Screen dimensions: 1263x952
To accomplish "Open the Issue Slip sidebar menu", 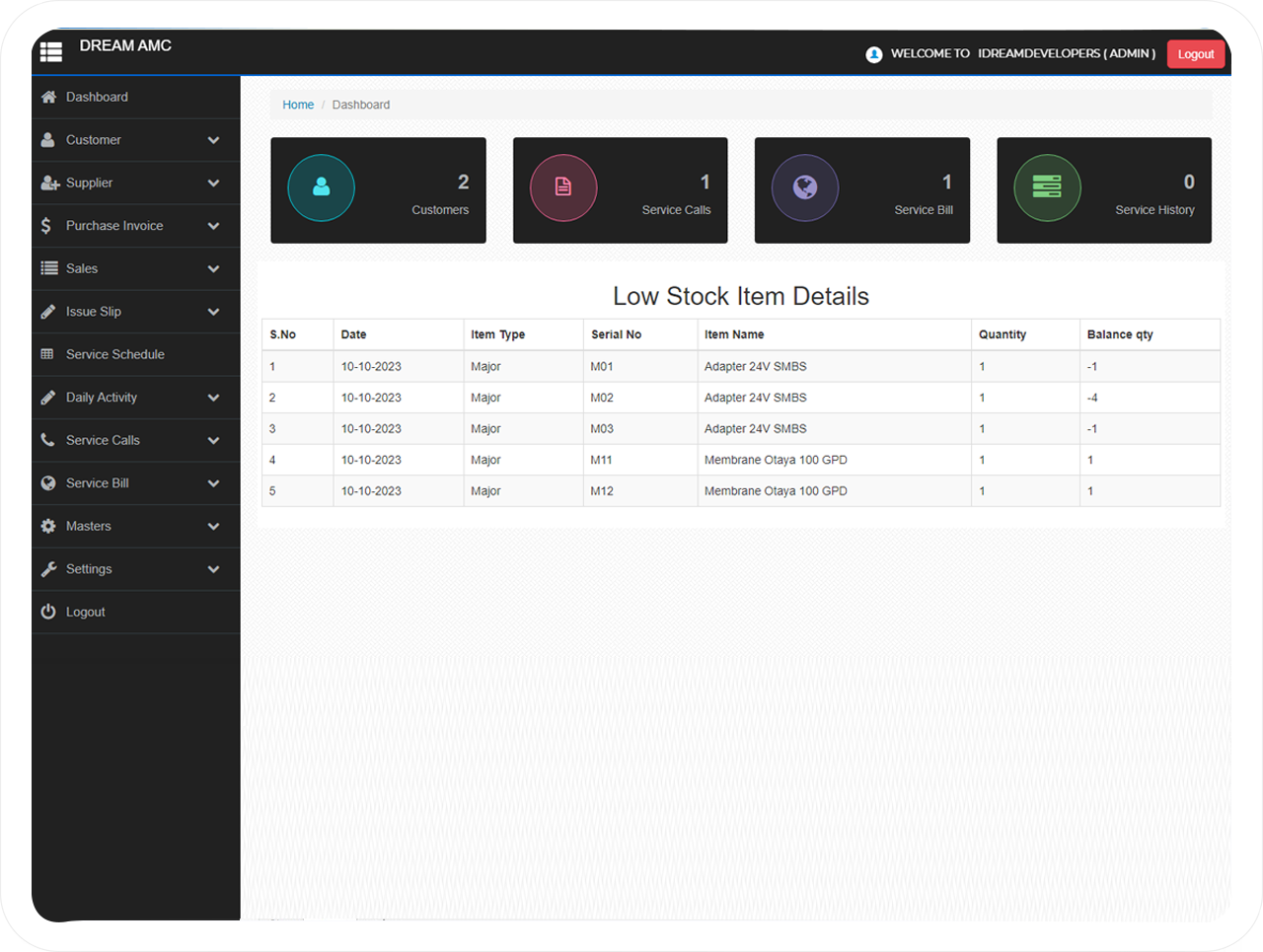I will pos(94,312).
